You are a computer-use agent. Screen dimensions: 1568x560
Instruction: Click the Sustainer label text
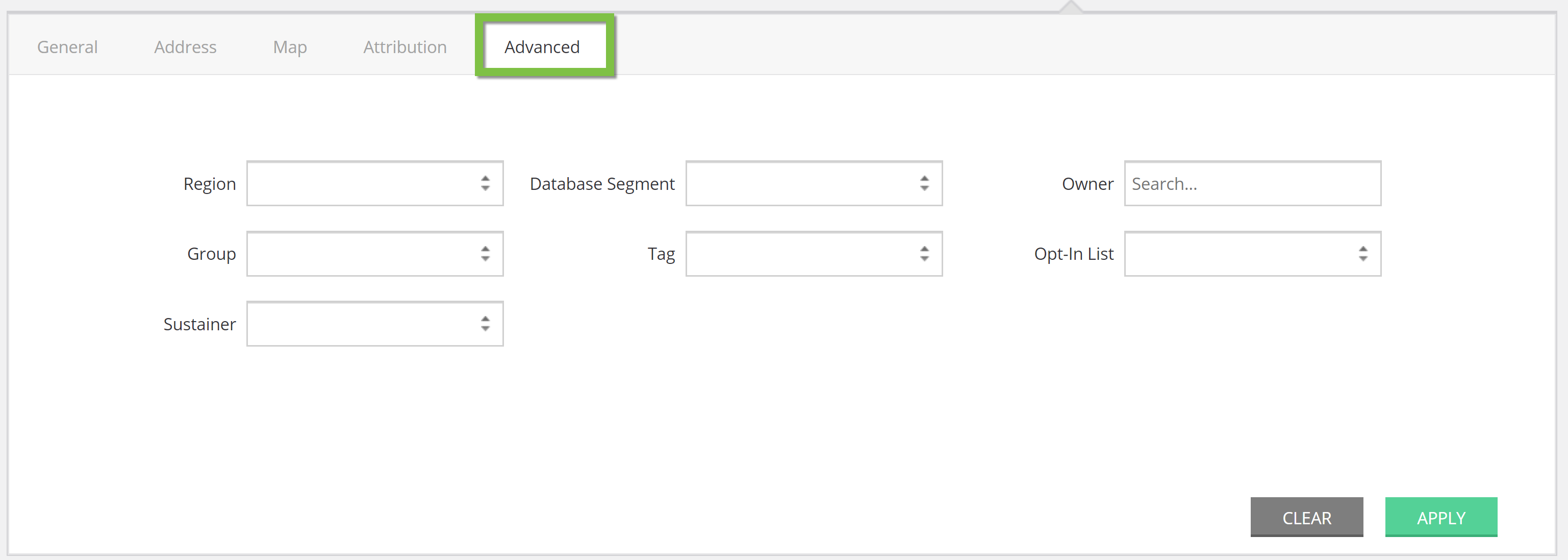(x=199, y=324)
